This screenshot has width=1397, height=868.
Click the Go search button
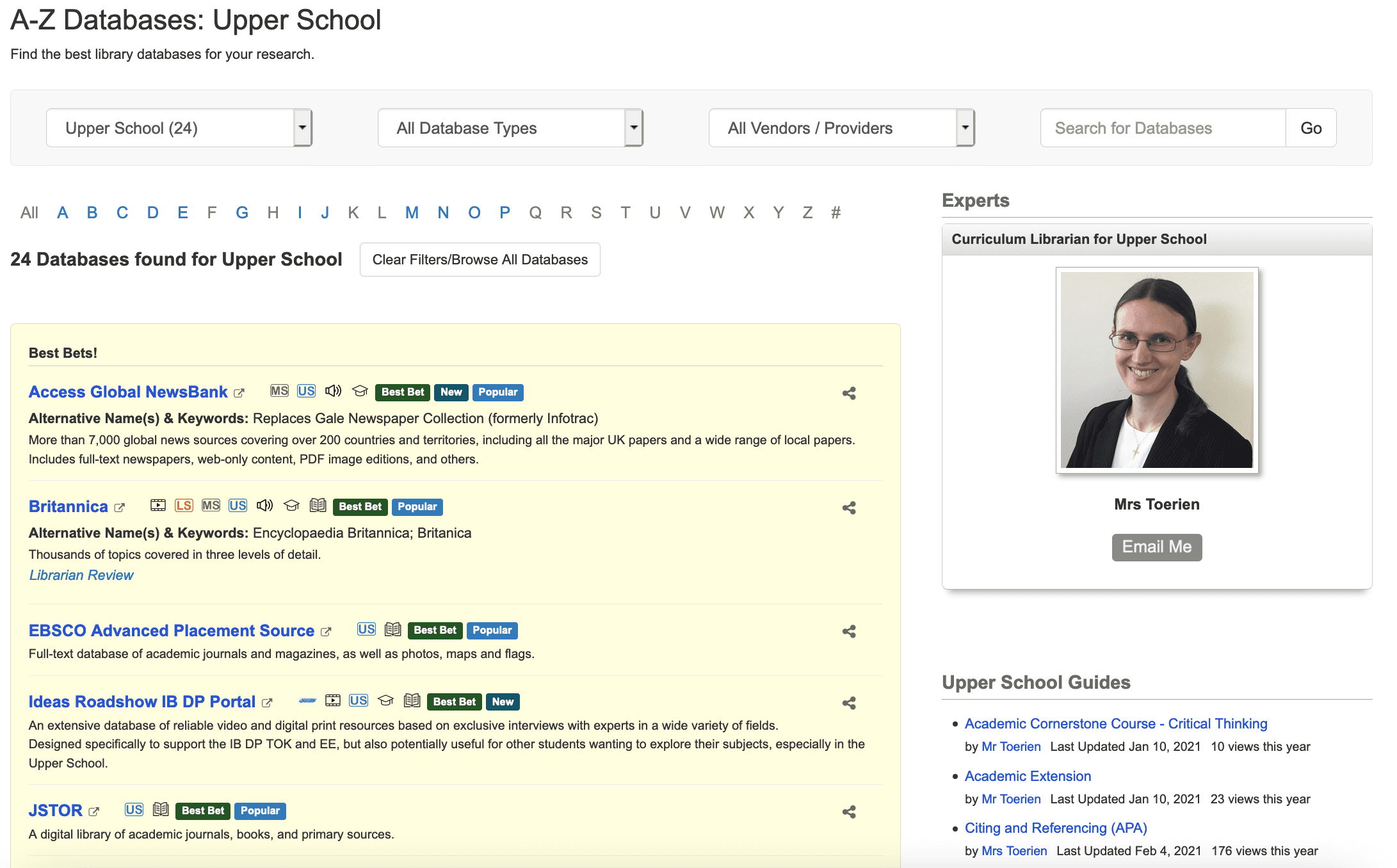pos(1311,128)
